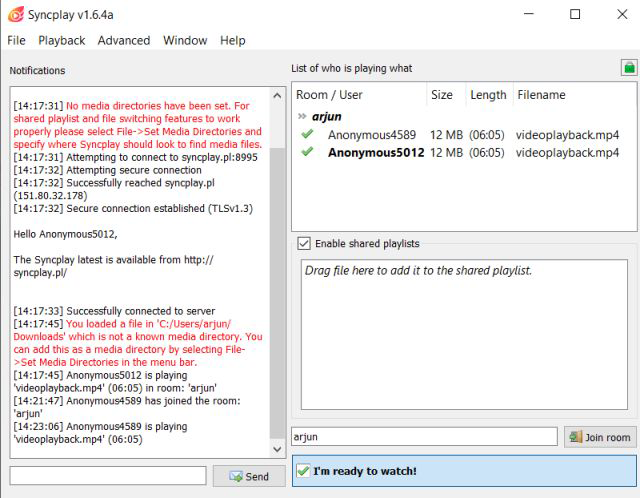Open the Advanced menu
Image resolution: width=640 pixels, height=498 pixels.
tap(124, 40)
